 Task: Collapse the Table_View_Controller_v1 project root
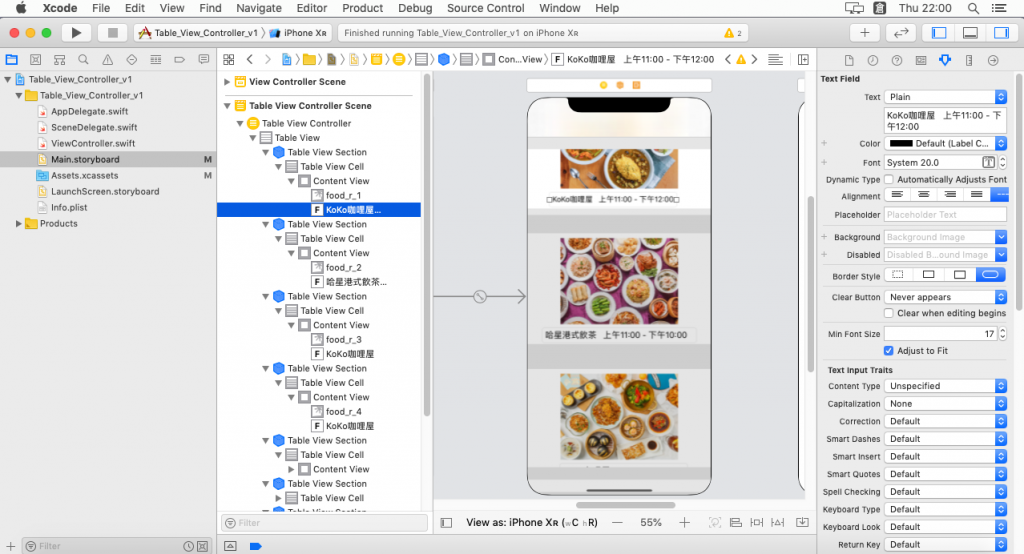[7, 79]
